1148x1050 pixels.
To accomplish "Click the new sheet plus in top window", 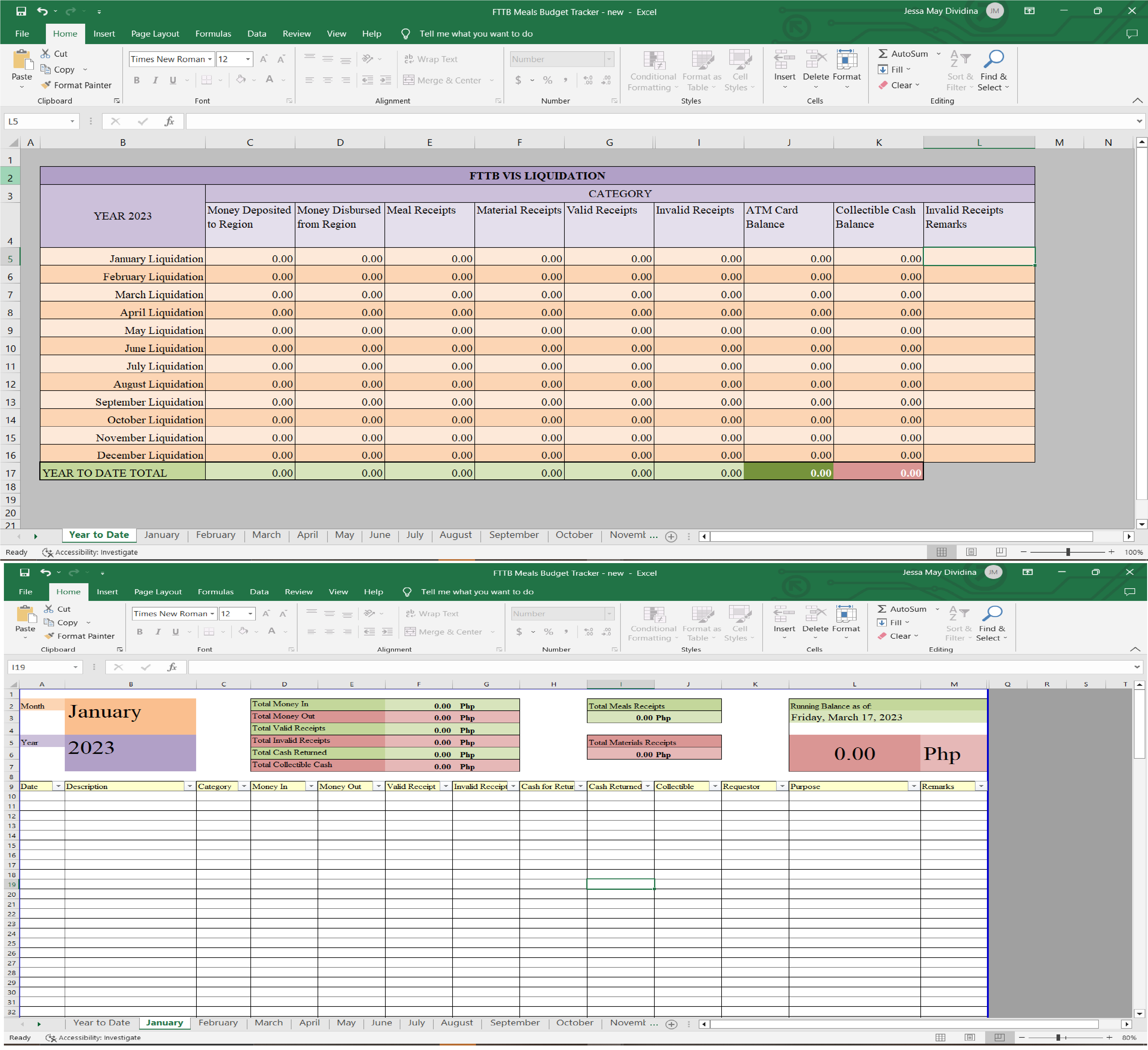I will pyautogui.click(x=671, y=537).
